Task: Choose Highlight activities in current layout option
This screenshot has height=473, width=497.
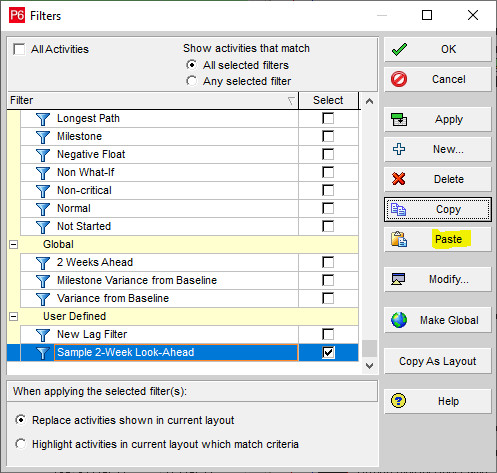Action: click(x=21, y=444)
